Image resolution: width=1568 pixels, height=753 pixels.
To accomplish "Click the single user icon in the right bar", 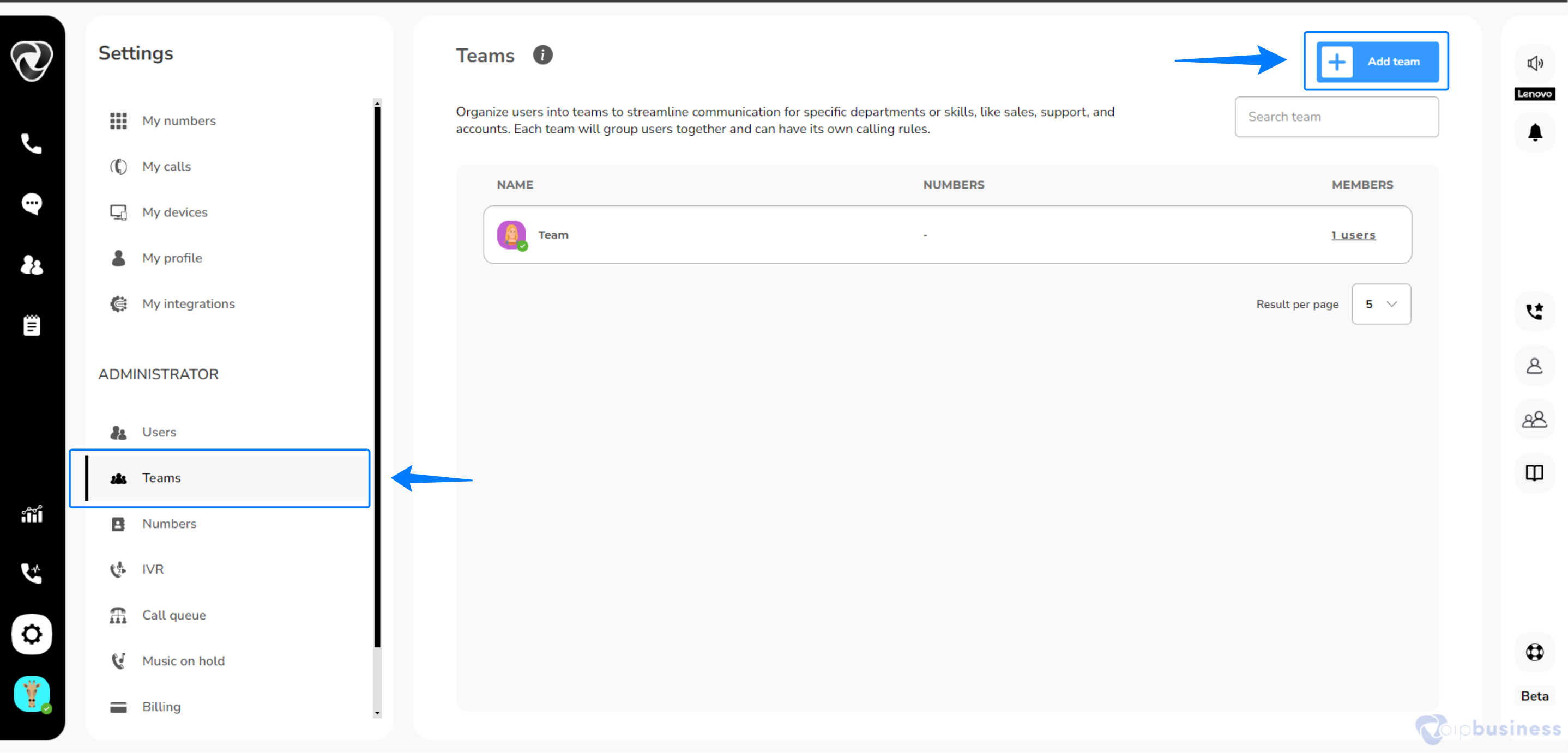I will coord(1535,366).
